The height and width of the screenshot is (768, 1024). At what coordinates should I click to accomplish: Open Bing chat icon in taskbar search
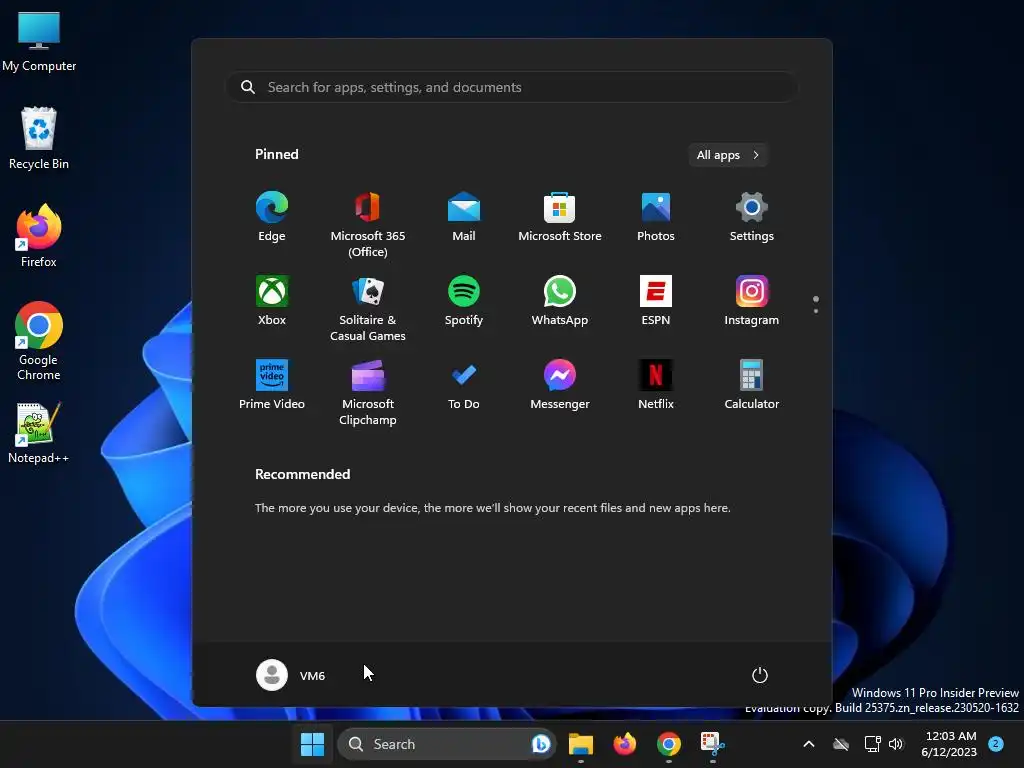[541, 744]
